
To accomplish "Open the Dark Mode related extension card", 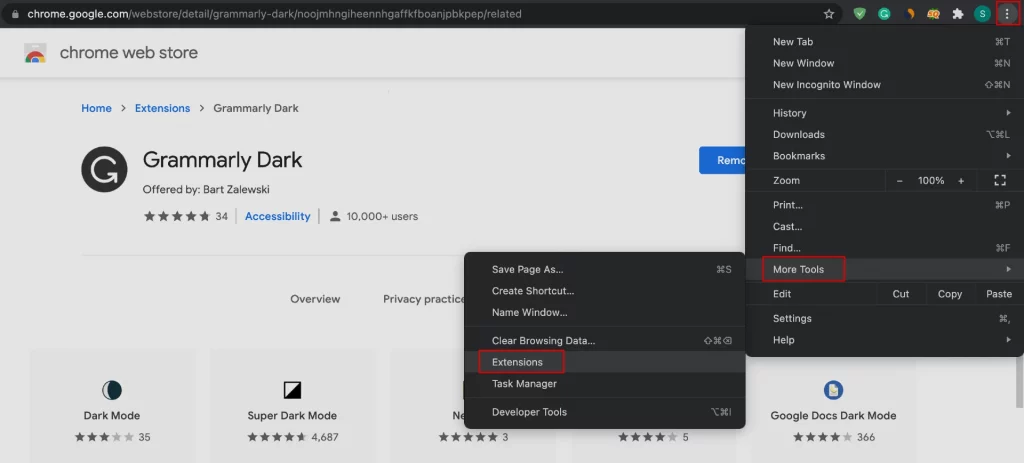I will 112,406.
